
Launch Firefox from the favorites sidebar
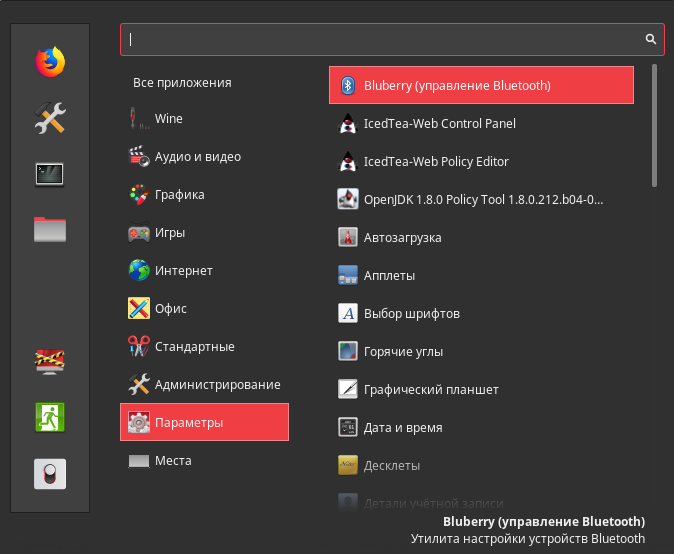click(50, 62)
